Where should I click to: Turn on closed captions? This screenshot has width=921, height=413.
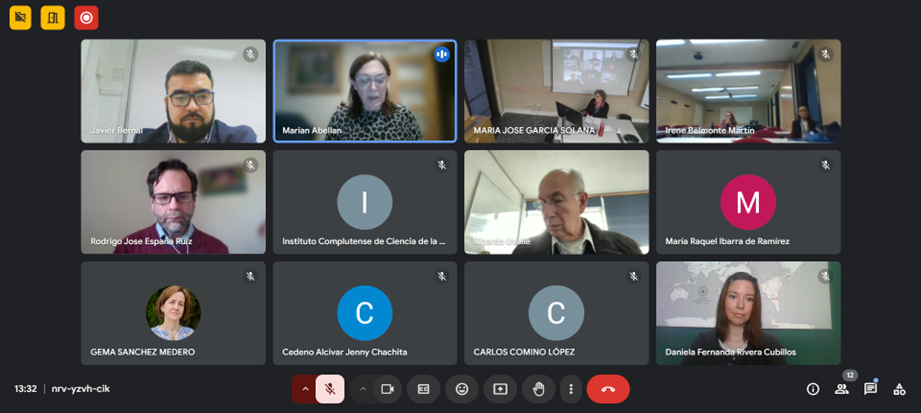(x=423, y=389)
